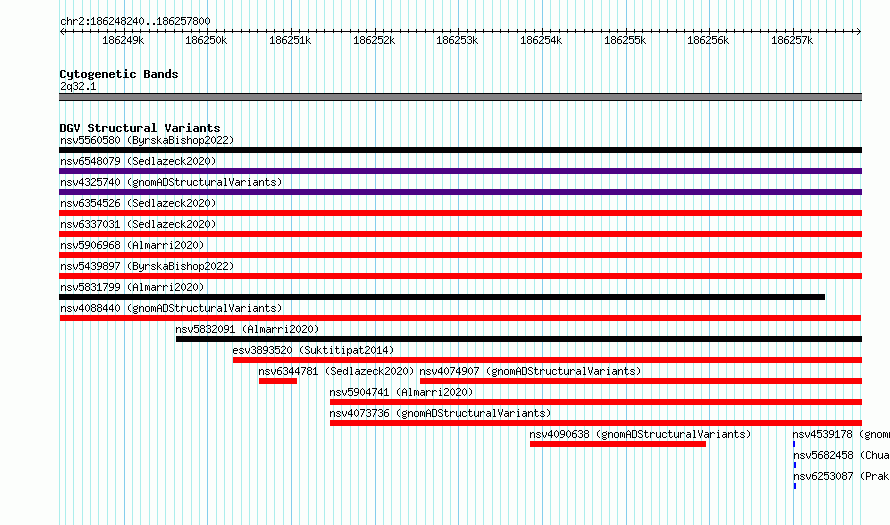Click the nsv5831799 (Almarri2020) label
This screenshot has width=890, height=525.
click(132, 287)
